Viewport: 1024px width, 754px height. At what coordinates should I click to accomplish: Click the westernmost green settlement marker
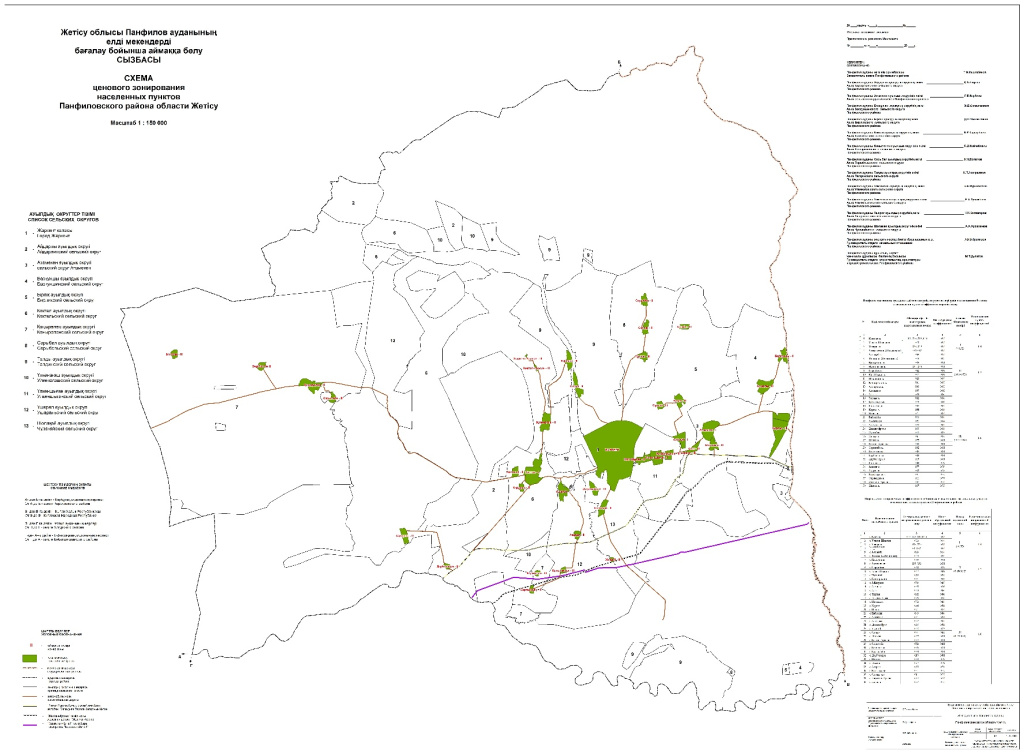click(x=174, y=353)
